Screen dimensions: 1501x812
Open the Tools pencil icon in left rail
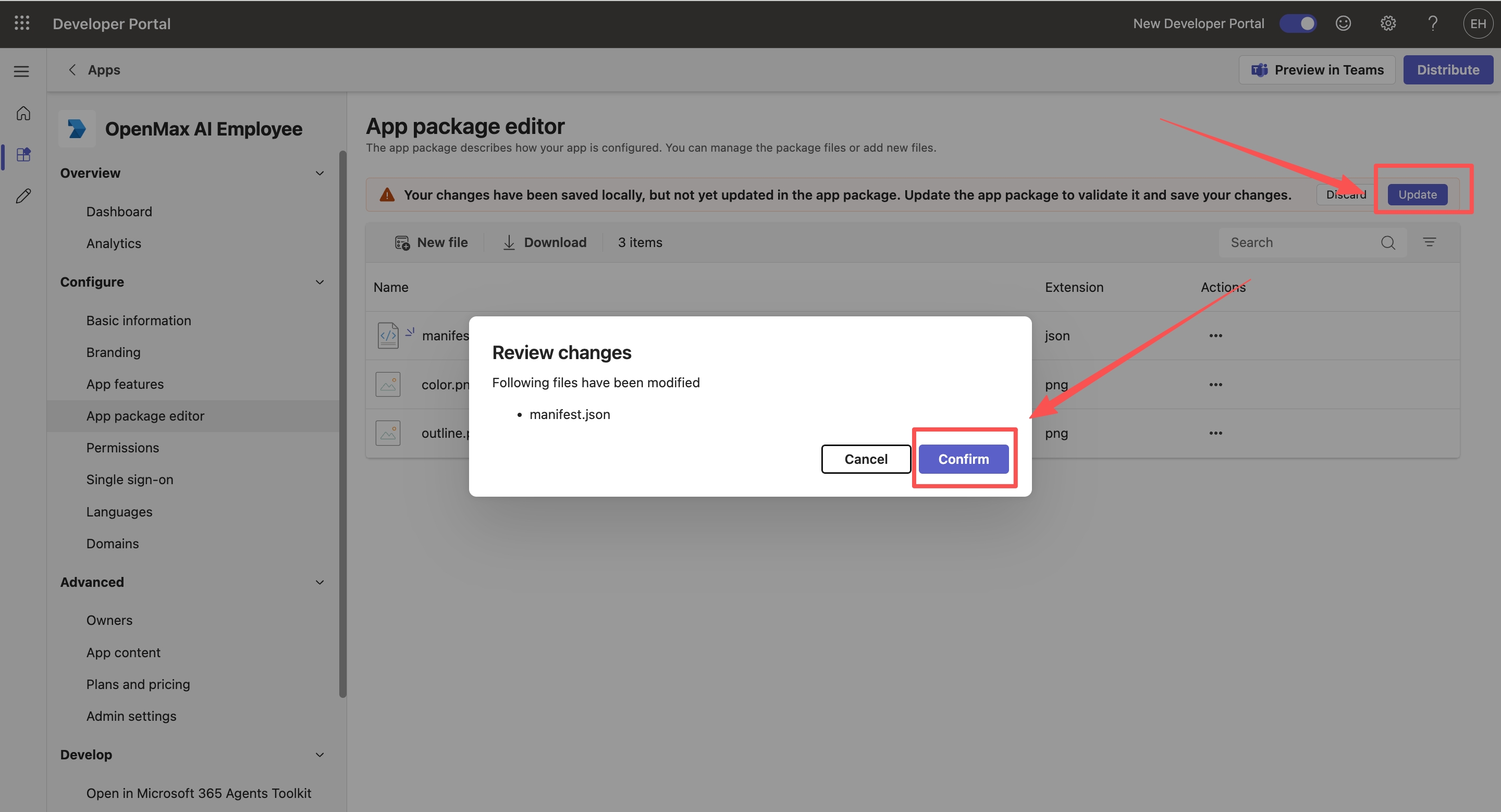[x=23, y=196]
